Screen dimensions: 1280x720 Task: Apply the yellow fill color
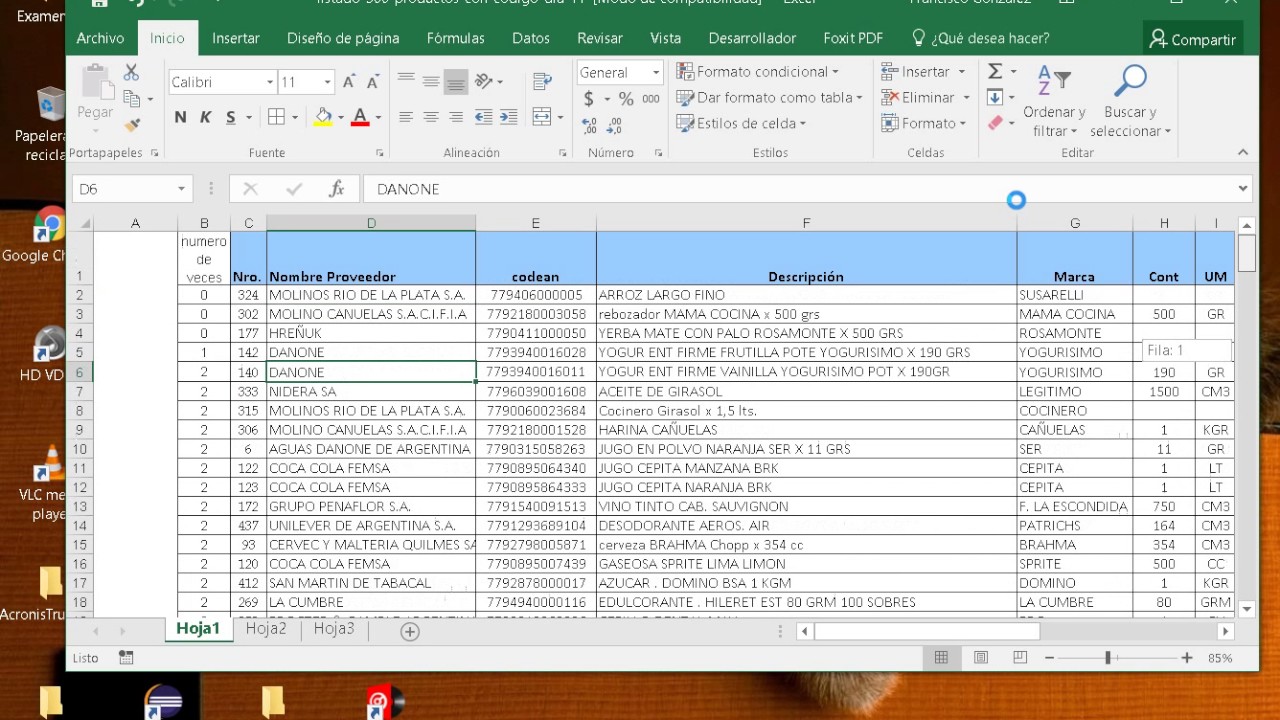coord(323,117)
